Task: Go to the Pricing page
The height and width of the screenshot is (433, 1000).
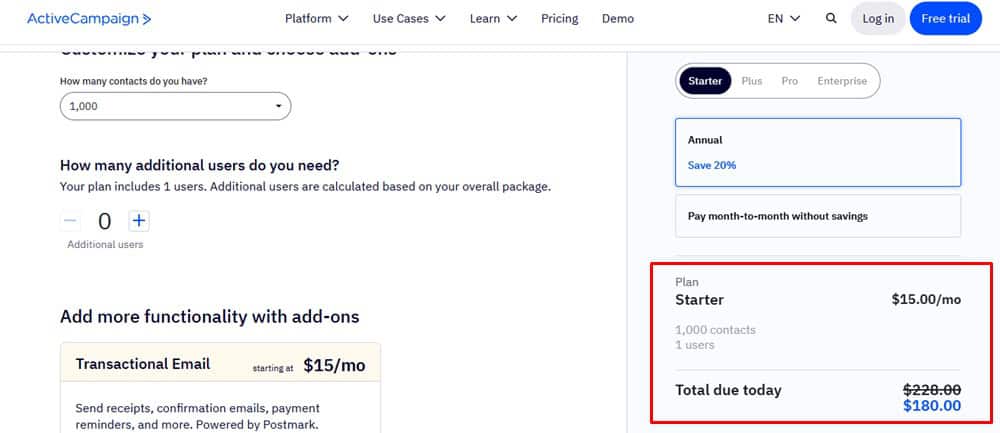Action: (x=559, y=18)
